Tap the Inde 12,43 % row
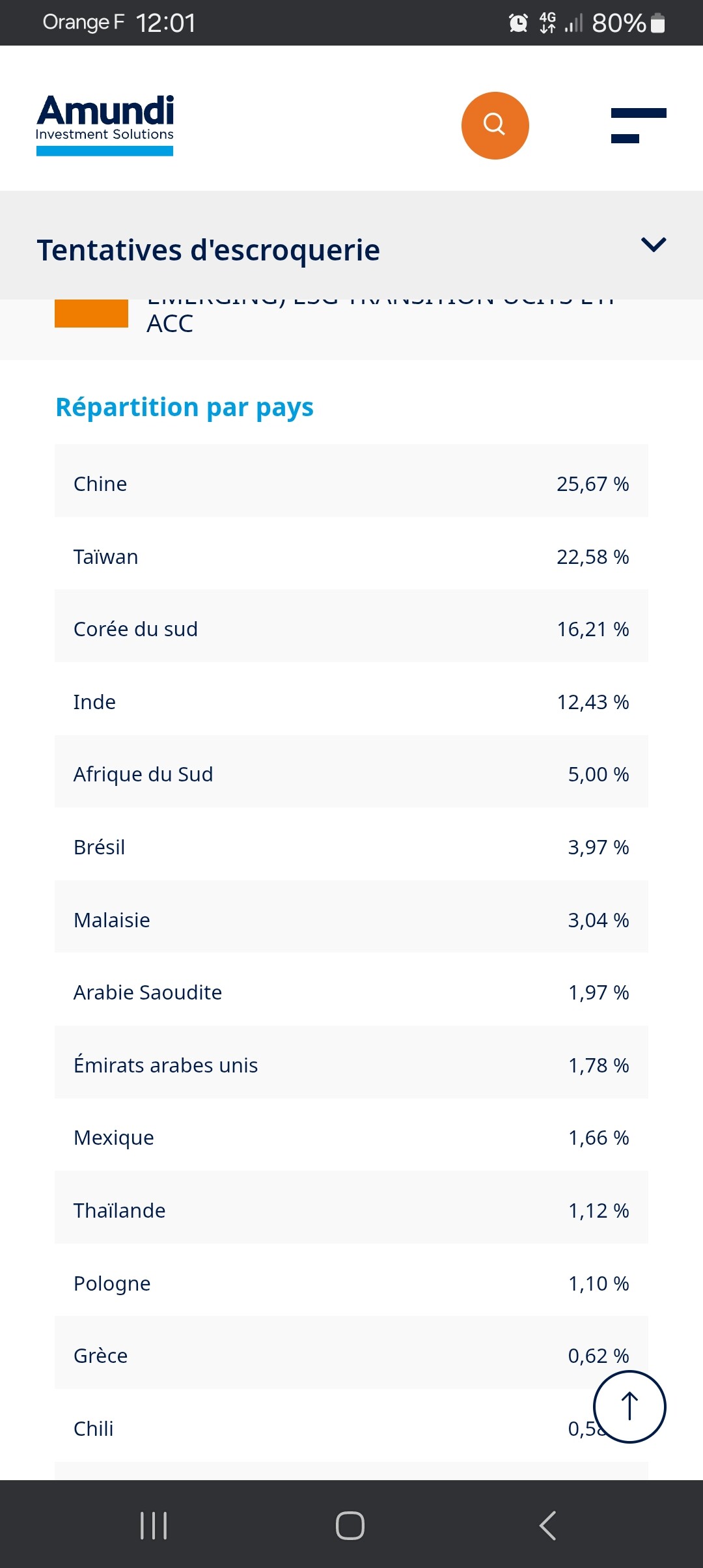 coord(351,702)
